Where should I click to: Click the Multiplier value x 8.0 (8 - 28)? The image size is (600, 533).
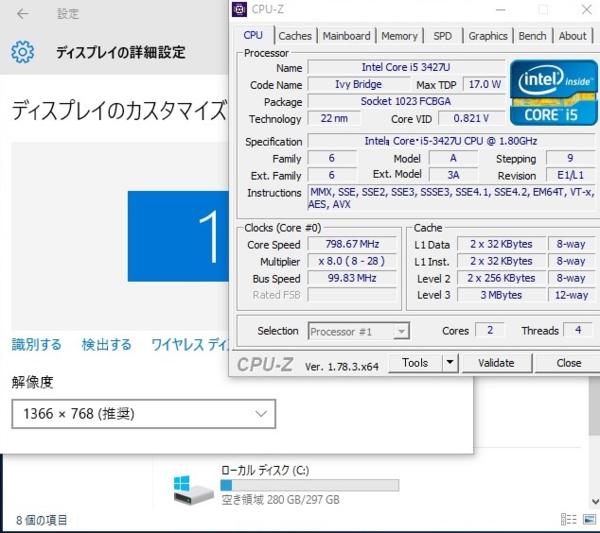352,261
